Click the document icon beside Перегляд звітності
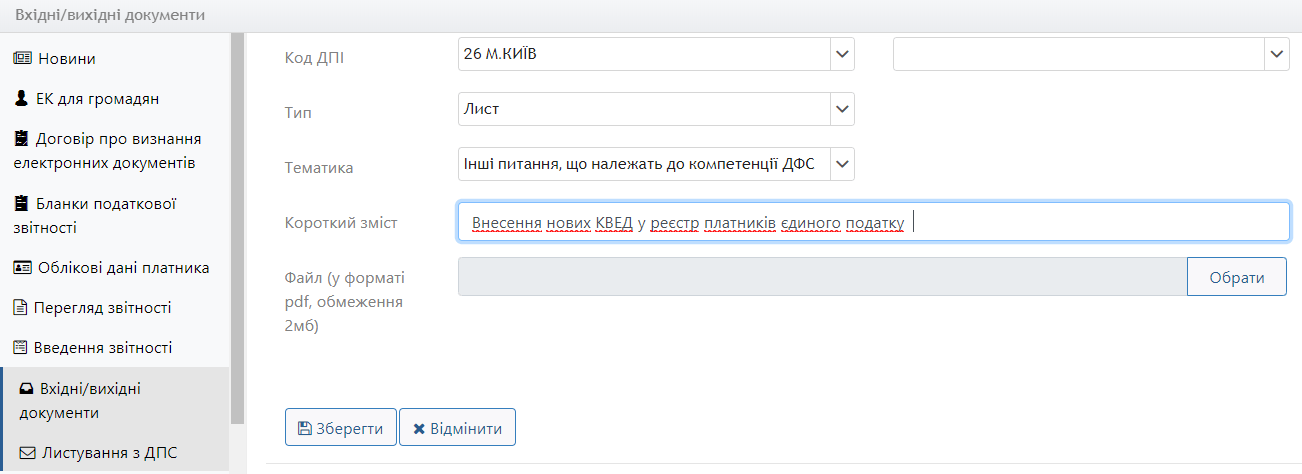This screenshot has height=474, width=1302. [x=21, y=308]
